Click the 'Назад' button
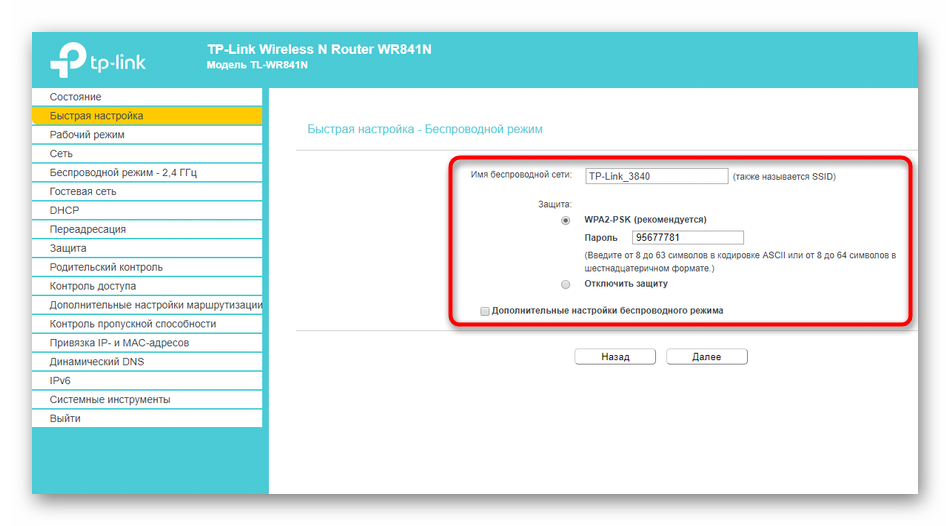The width and height of the screenshot is (950, 526). [615, 356]
